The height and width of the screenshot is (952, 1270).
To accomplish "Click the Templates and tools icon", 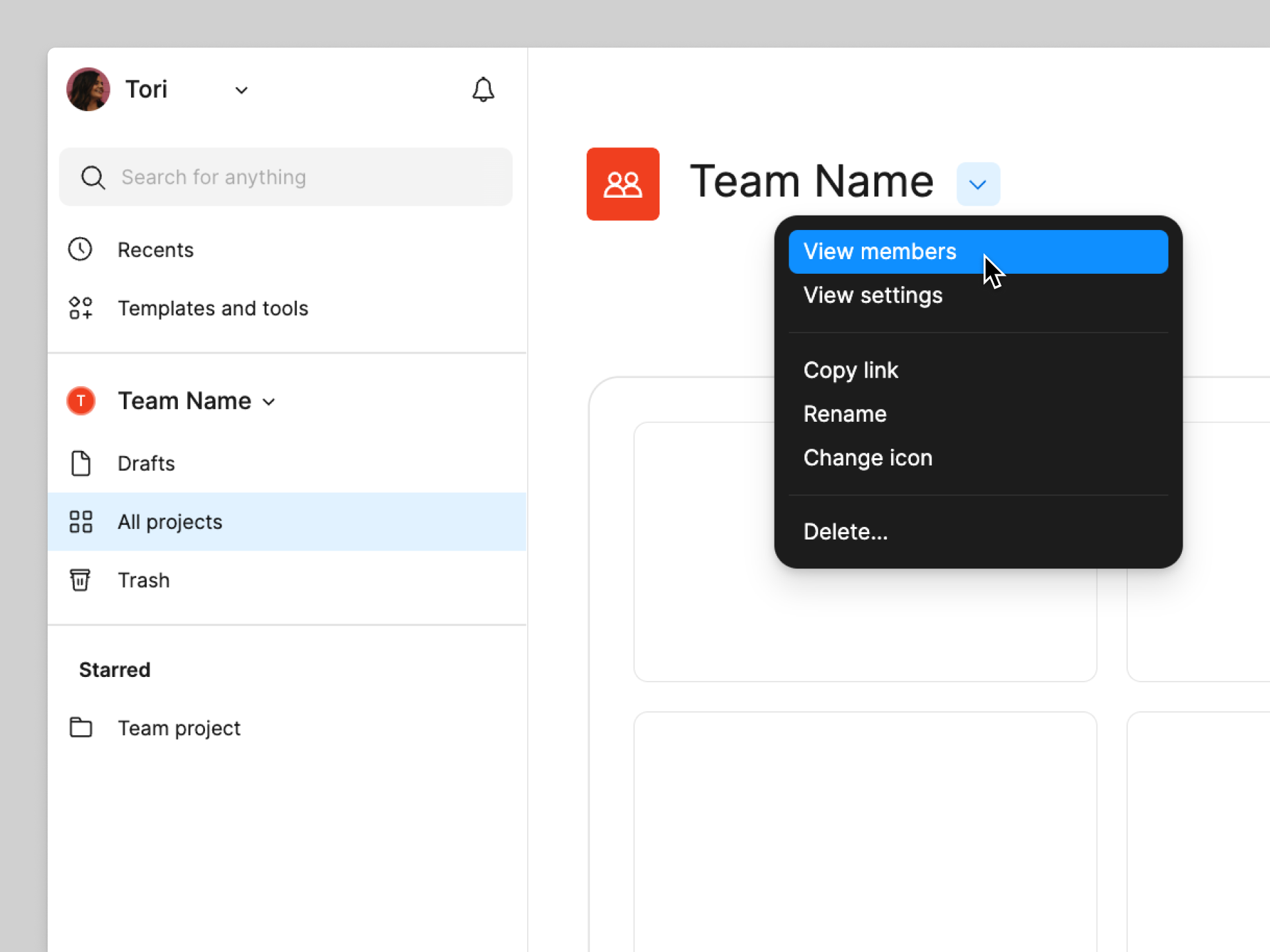I will click(80, 308).
